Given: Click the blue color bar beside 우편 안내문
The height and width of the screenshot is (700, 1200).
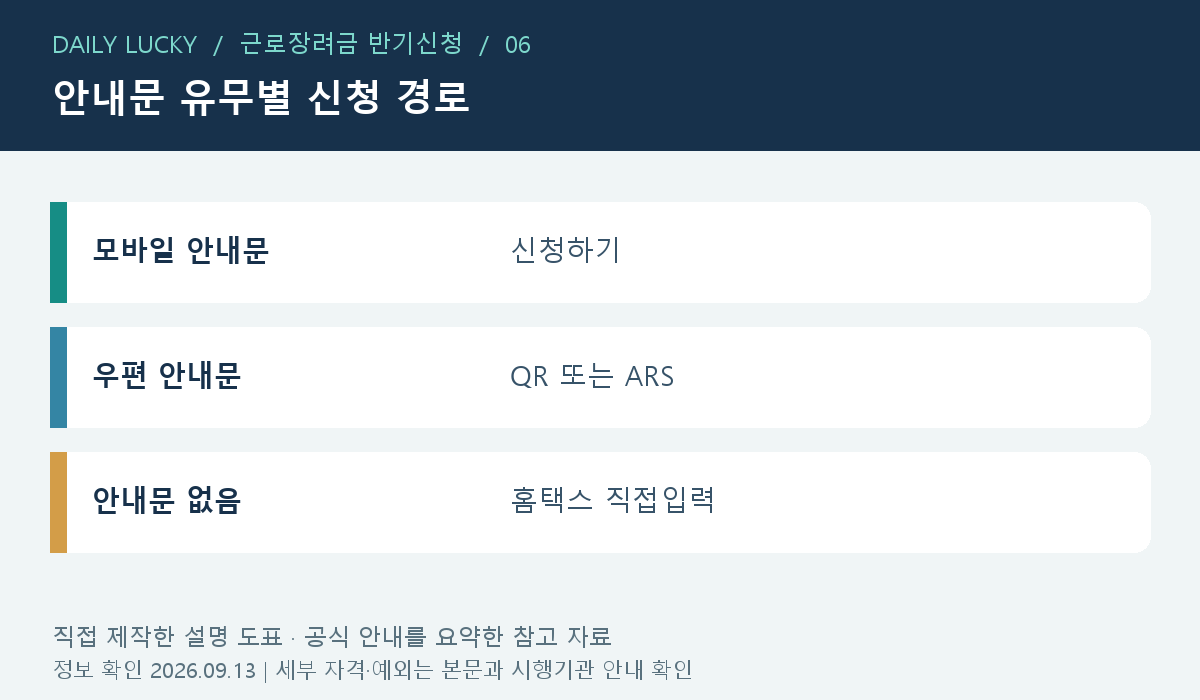Looking at the screenshot, I should 58,377.
